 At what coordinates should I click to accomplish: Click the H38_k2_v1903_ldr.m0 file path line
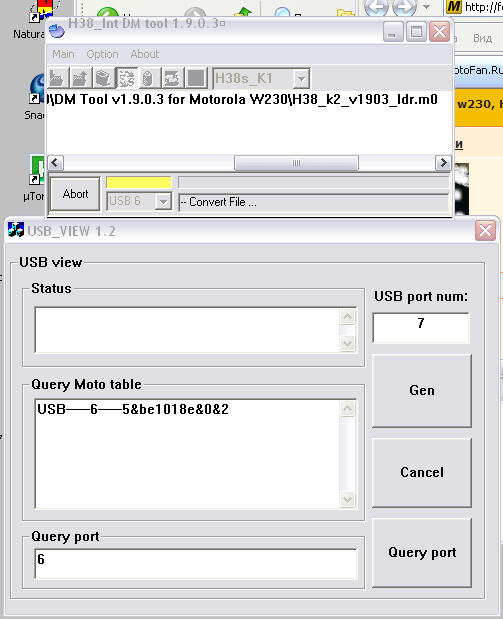tap(242, 99)
